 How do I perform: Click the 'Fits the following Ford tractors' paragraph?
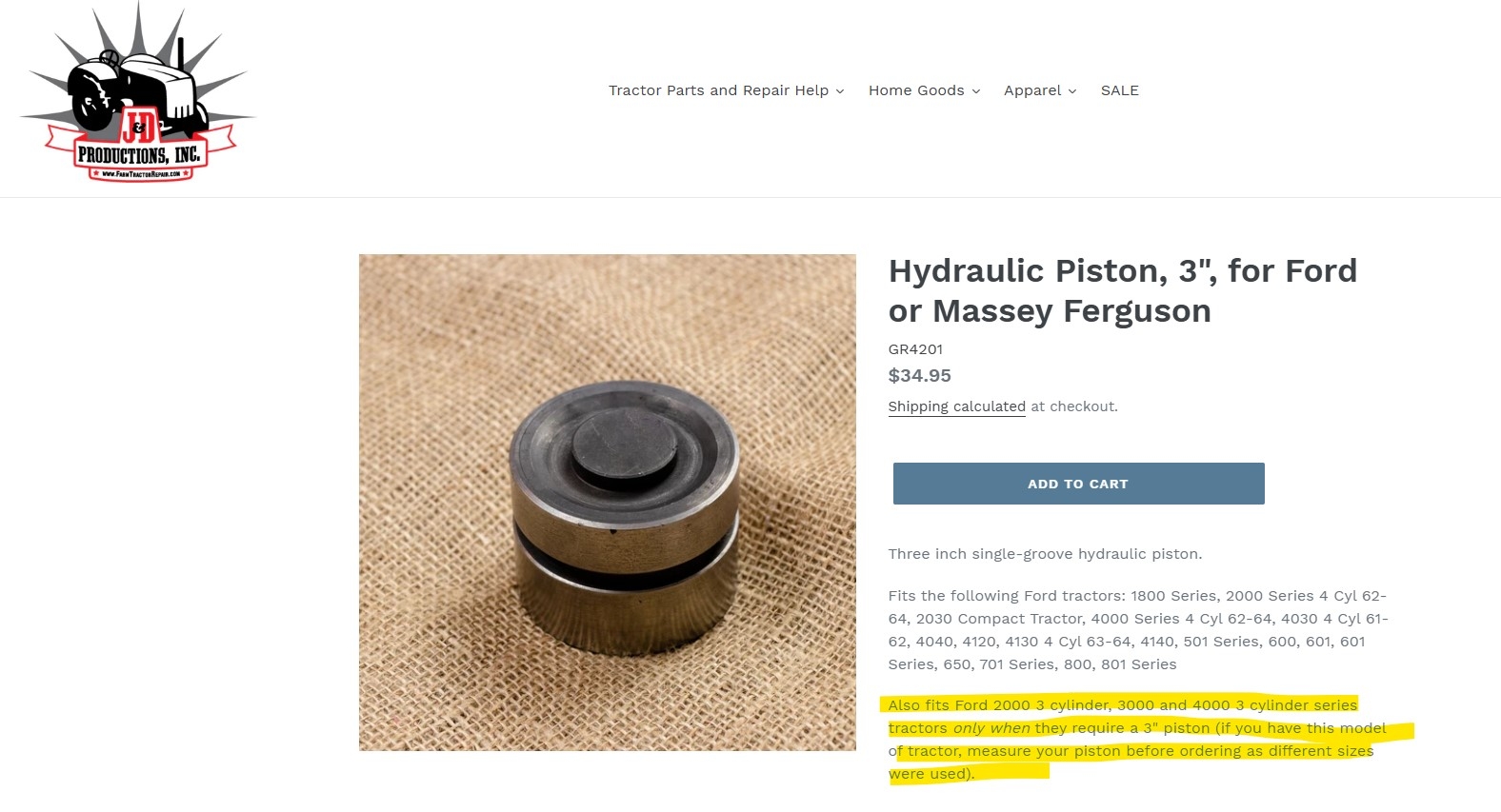(x=1138, y=630)
